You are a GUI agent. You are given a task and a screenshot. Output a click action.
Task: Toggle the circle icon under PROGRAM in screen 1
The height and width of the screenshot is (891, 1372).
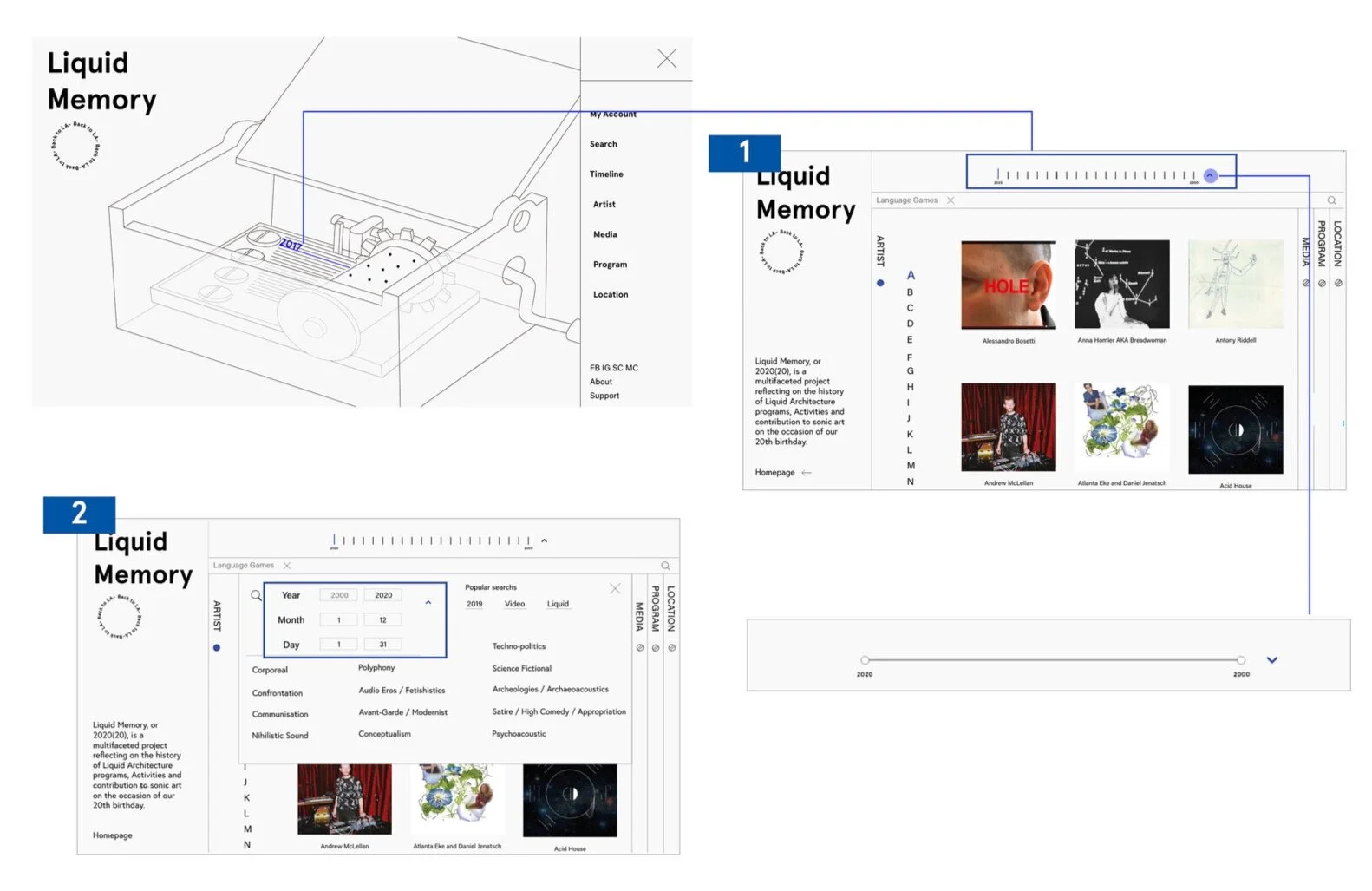point(1322,283)
